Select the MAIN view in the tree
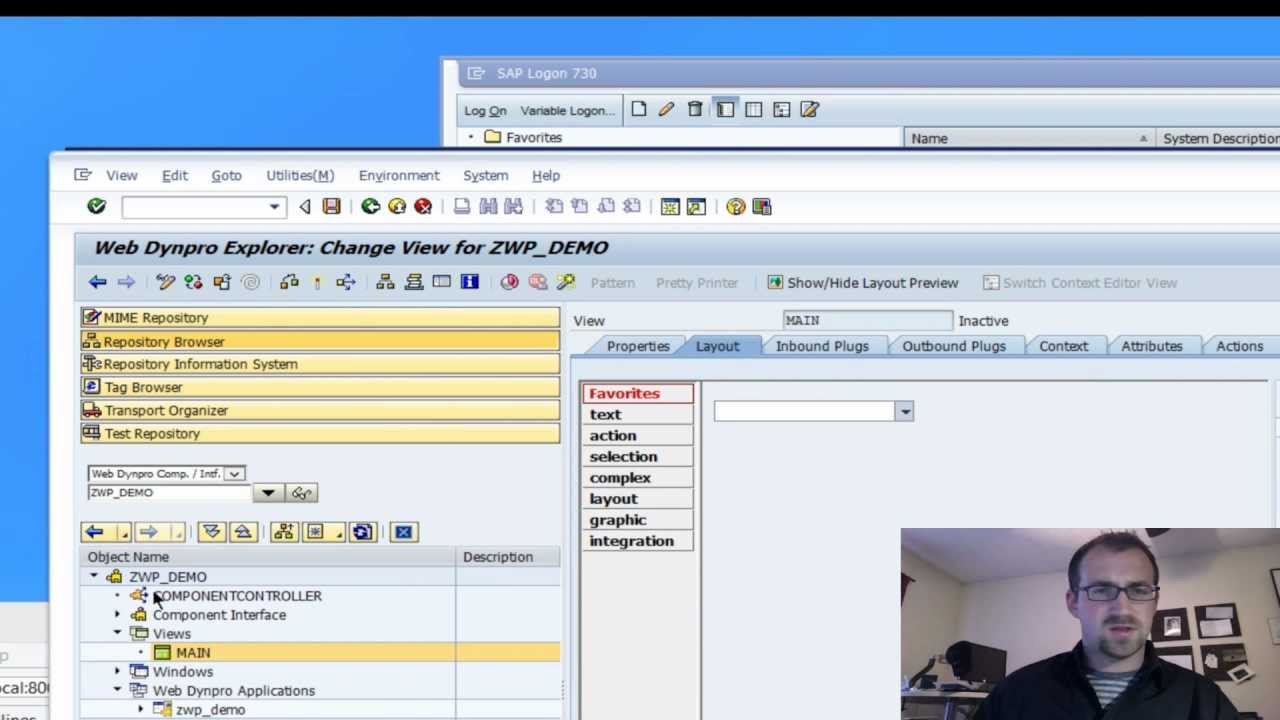This screenshot has height=720, width=1280. (193, 653)
